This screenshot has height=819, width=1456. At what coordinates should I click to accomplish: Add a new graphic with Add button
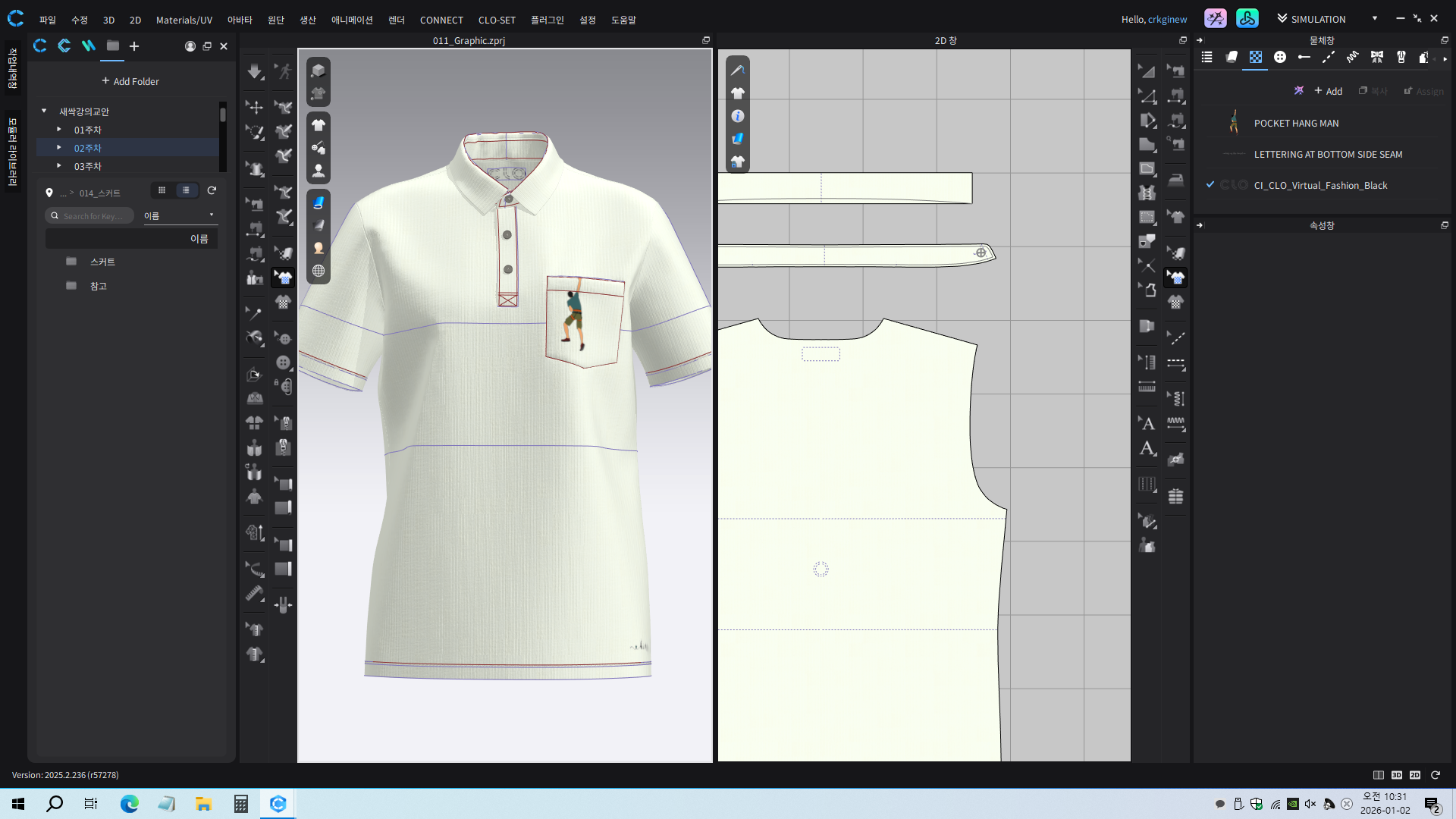(1329, 91)
